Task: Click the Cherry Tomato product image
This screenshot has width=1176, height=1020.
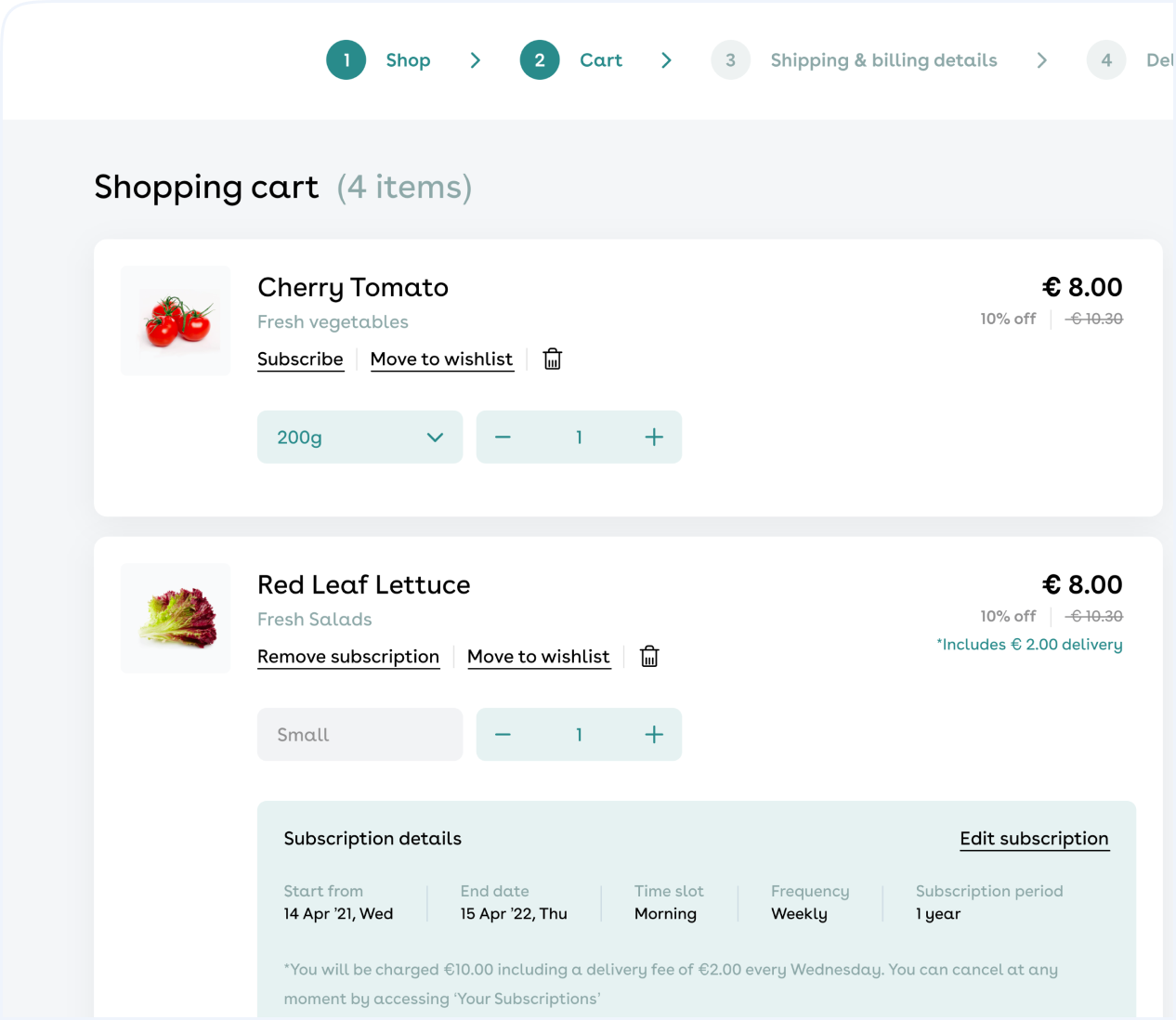Action: (x=175, y=320)
